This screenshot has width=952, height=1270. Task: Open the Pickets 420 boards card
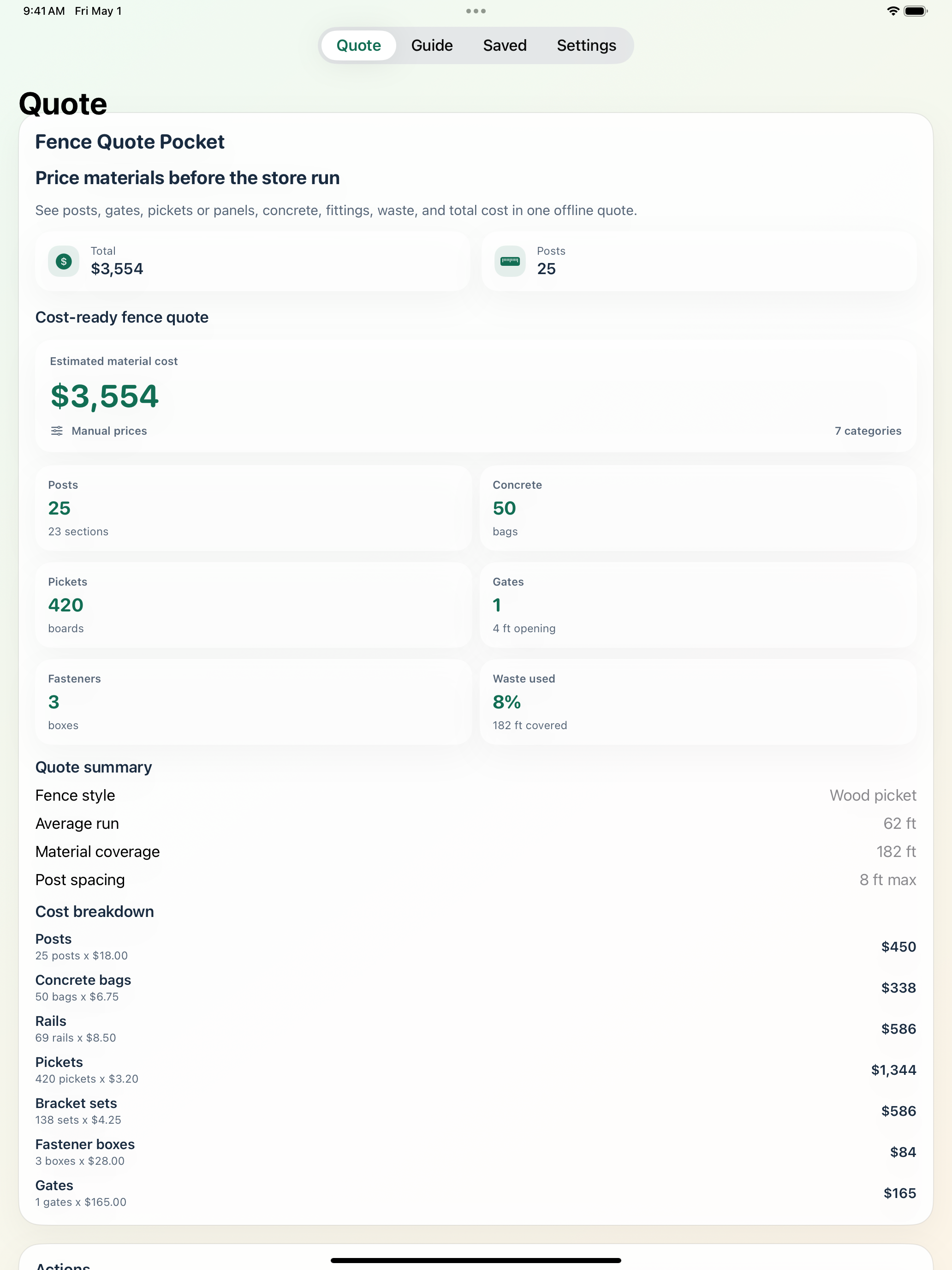click(253, 605)
